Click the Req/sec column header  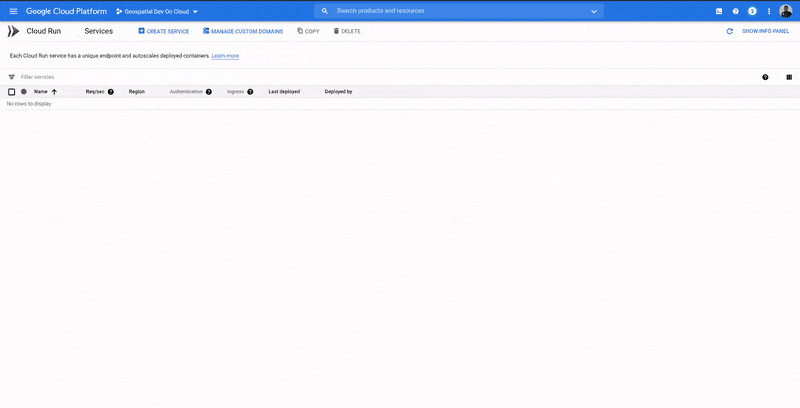(95, 92)
